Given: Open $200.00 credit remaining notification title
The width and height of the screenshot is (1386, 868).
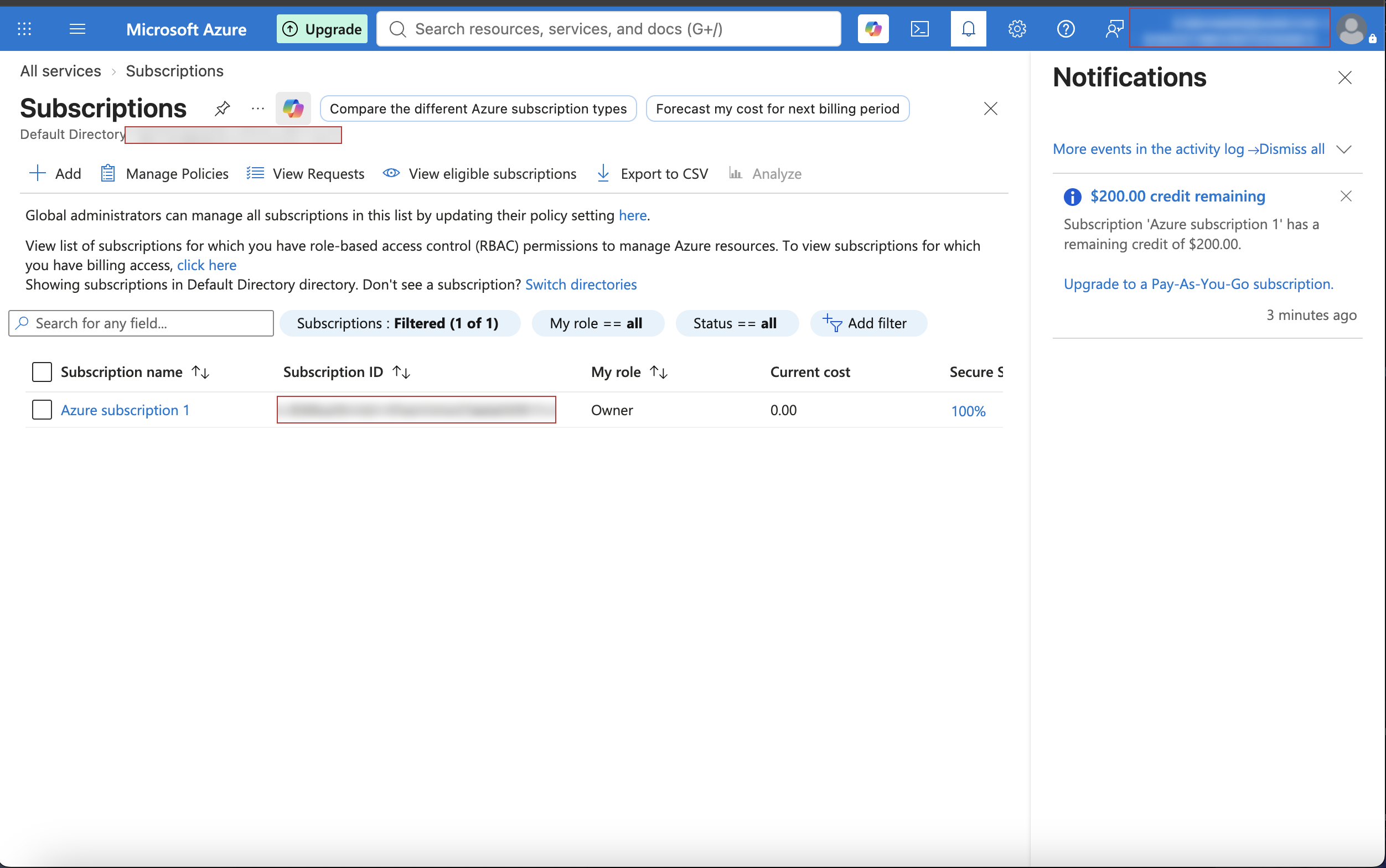Looking at the screenshot, I should (x=1178, y=197).
